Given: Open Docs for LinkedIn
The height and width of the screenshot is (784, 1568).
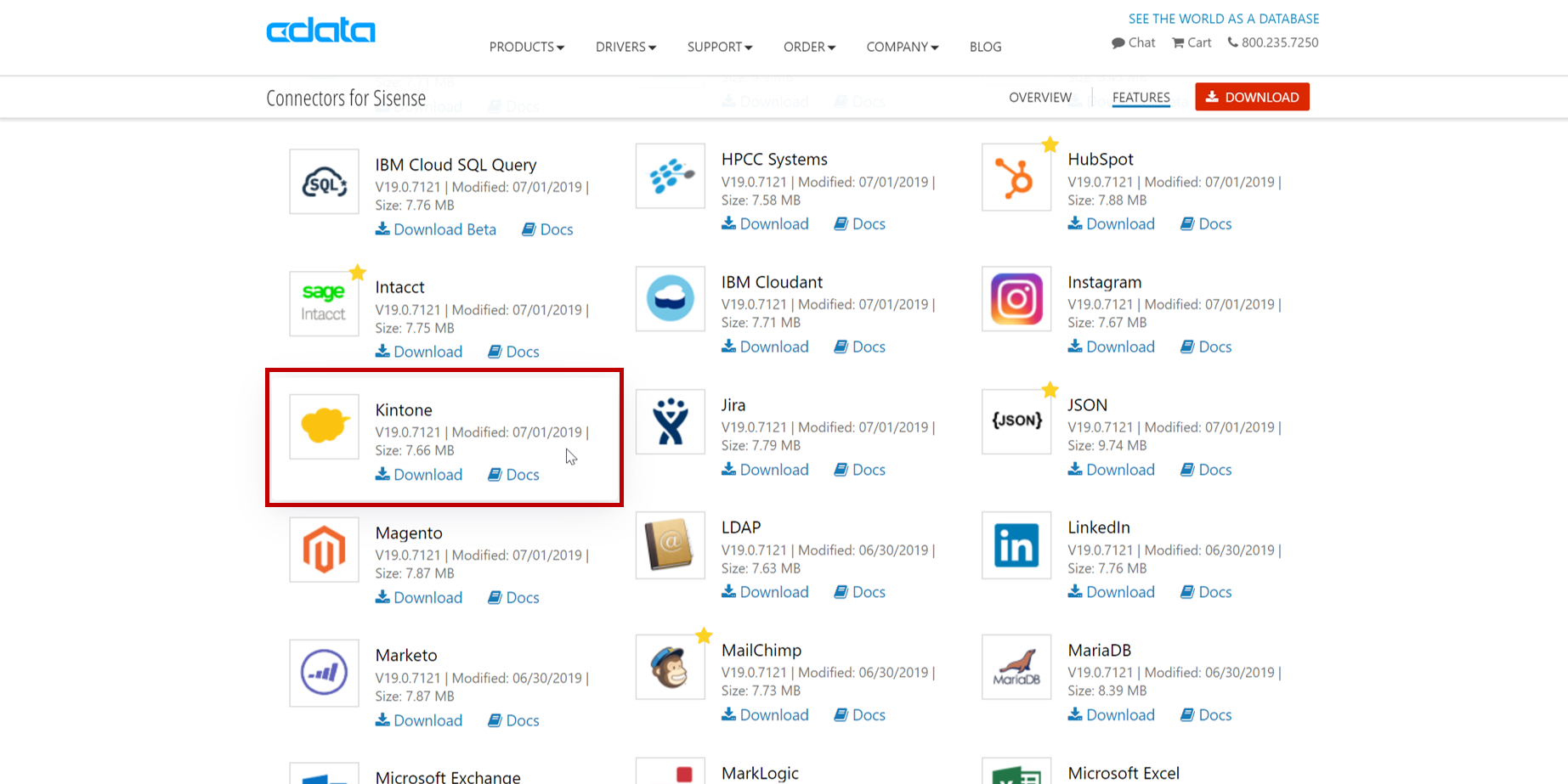Looking at the screenshot, I should click(x=1206, y=592).
